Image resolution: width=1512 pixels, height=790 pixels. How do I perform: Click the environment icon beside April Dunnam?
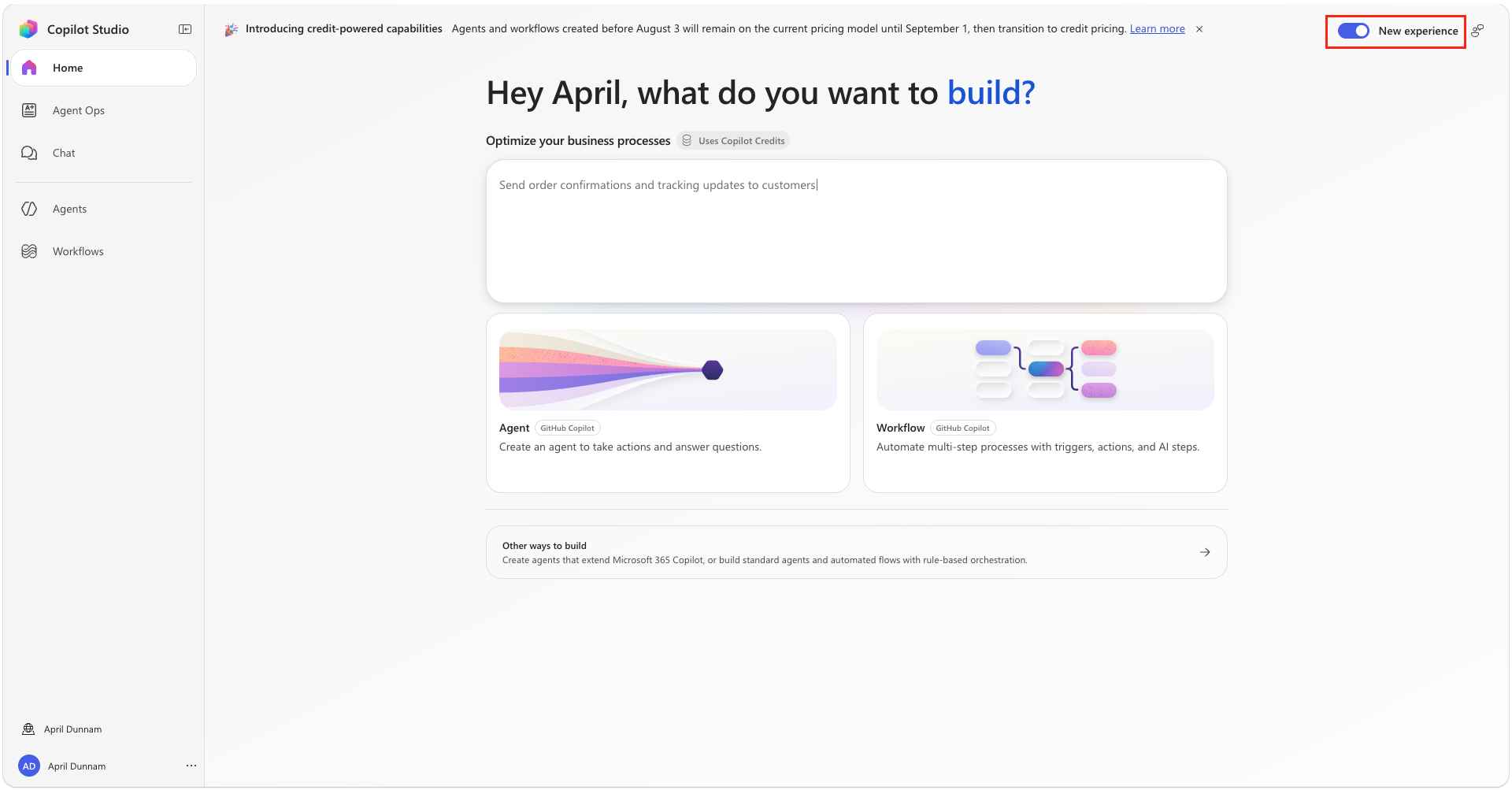(x=28, y=729)
